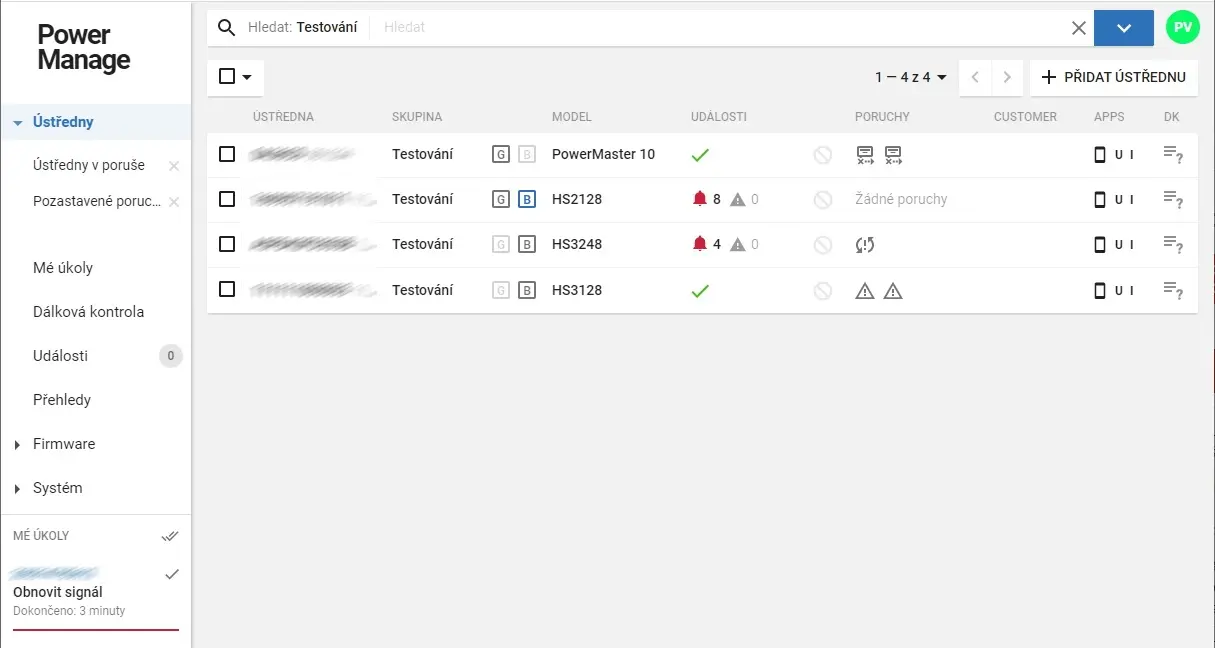
Task: Open the HS2128 model row
Action: (577, 199)
